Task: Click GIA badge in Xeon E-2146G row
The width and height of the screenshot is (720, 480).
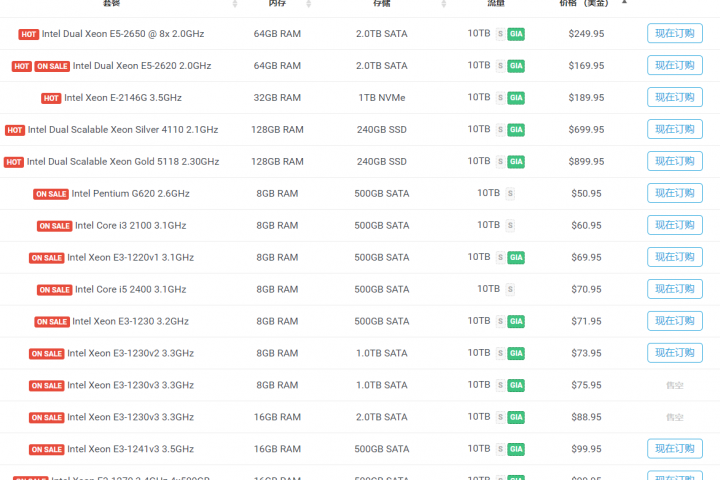Action: [516, 98]
